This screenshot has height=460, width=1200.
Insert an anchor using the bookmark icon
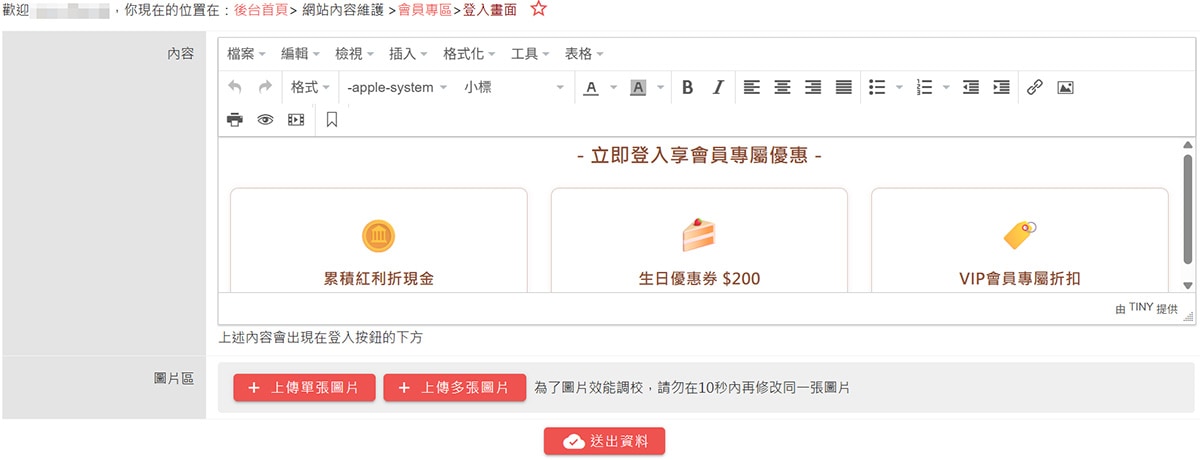tap(332, 120)
